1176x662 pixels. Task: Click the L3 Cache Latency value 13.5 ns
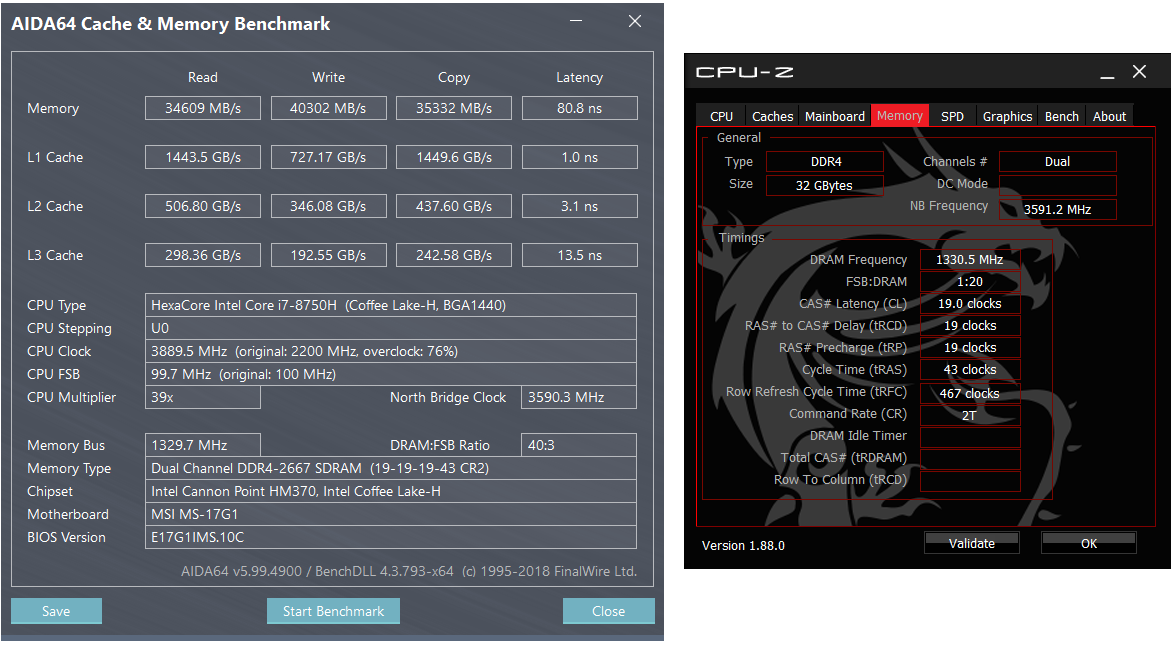click(x=580, y=256)
